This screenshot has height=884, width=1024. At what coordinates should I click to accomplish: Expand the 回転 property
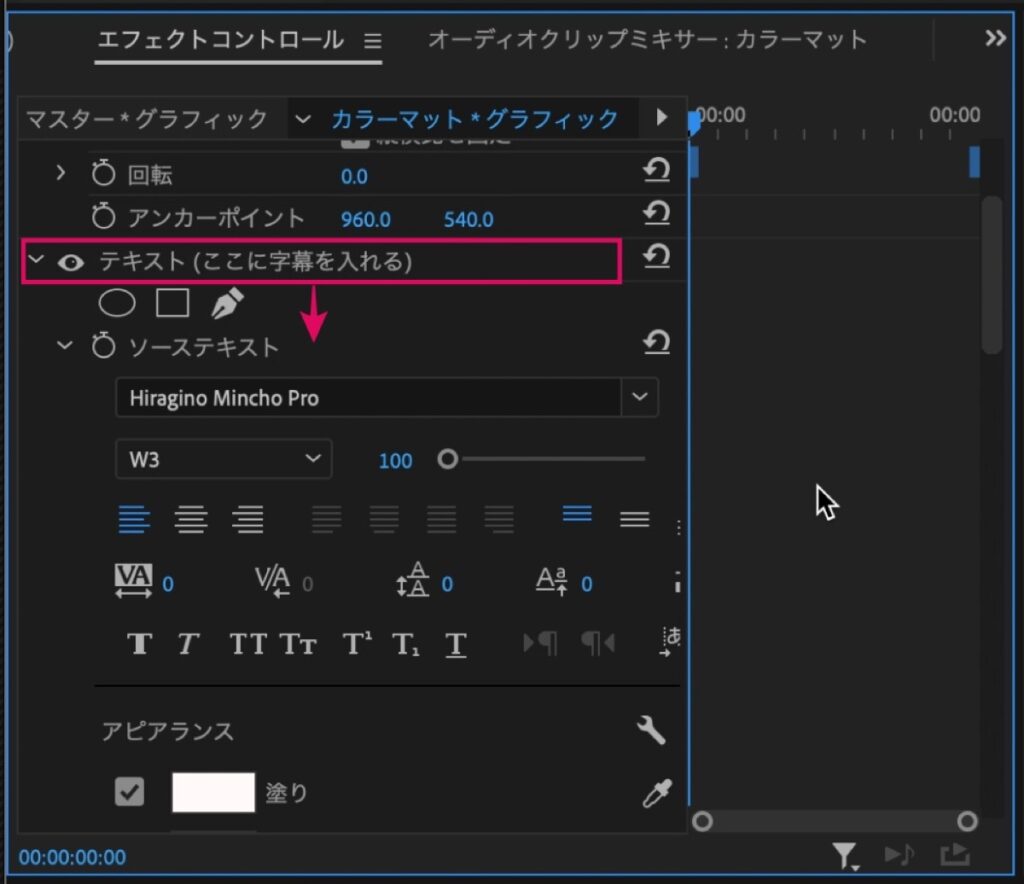pyautogui.click(x=61, y=173)
